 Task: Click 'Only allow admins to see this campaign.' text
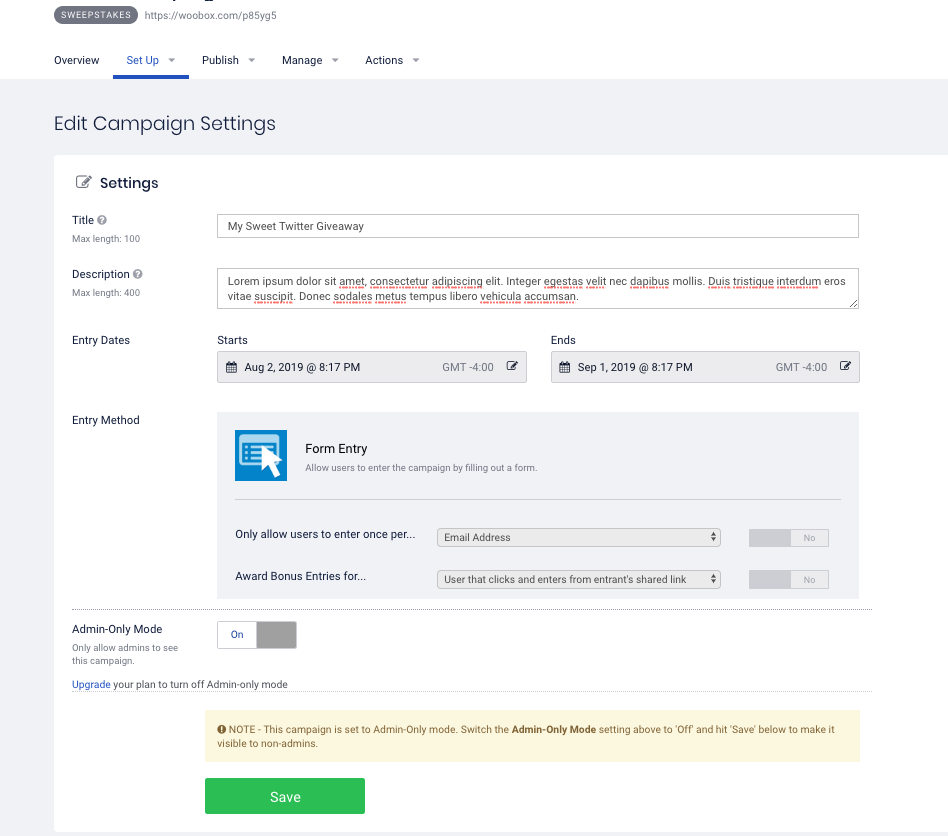[125, 654]
